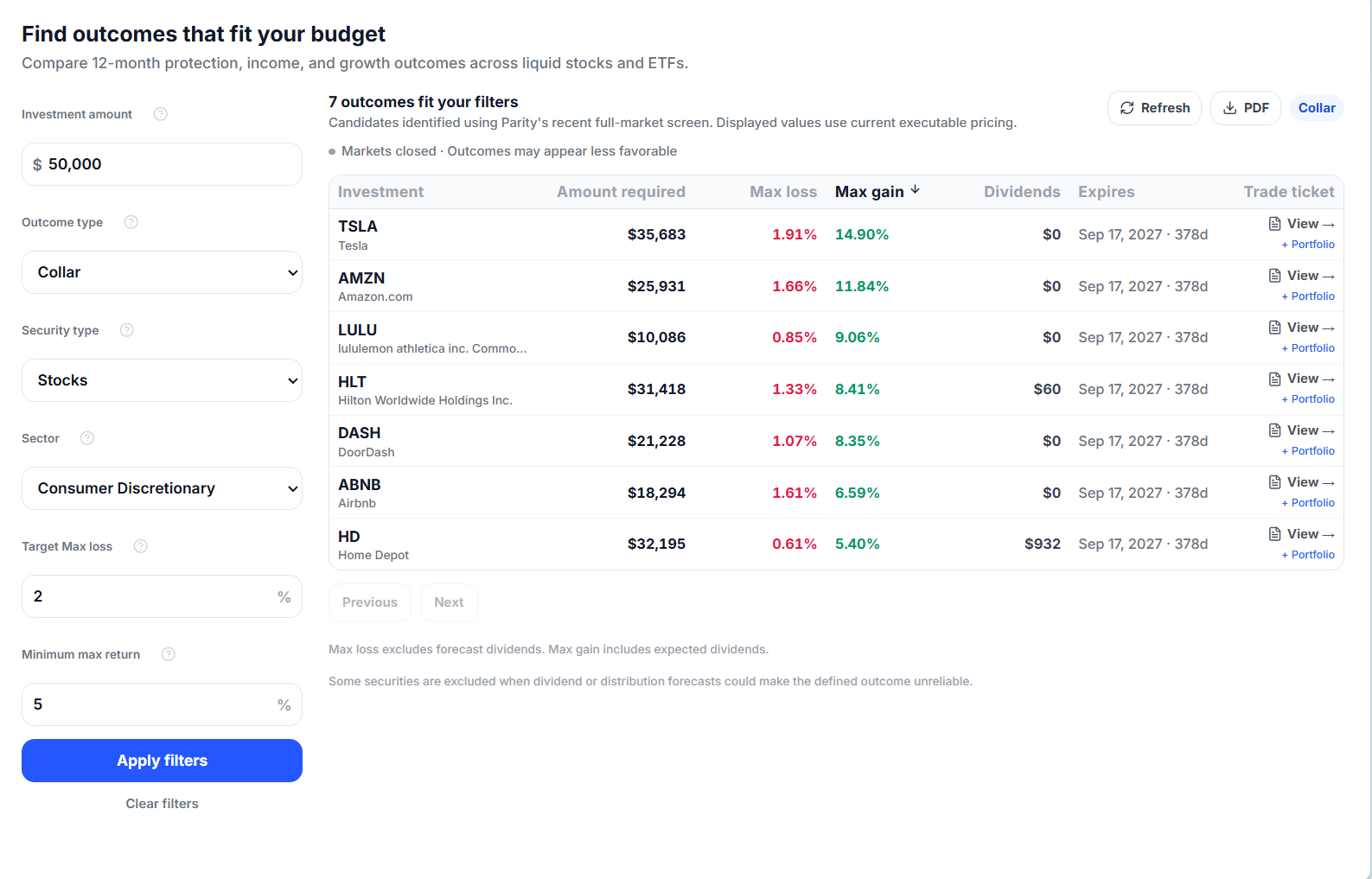The width and height of the screenshot is (1372, 879).
Task: Click the HLT trade ticket document icon
Action: (x=1274, y=379)
